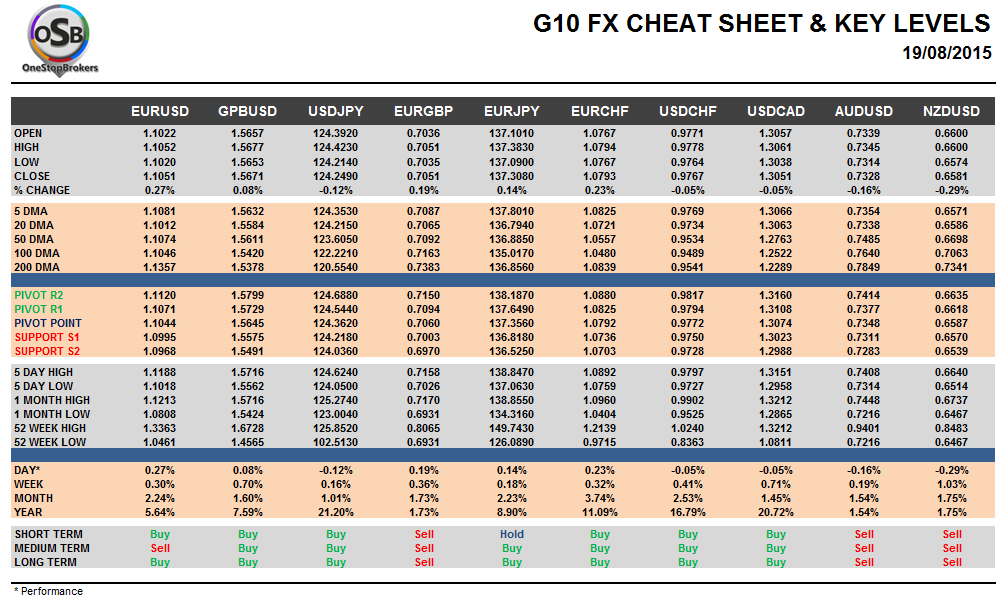Viewport: 1004px width, 608px height.
Task: Click the PIVOT POINT row label
Action: (48, 323)
